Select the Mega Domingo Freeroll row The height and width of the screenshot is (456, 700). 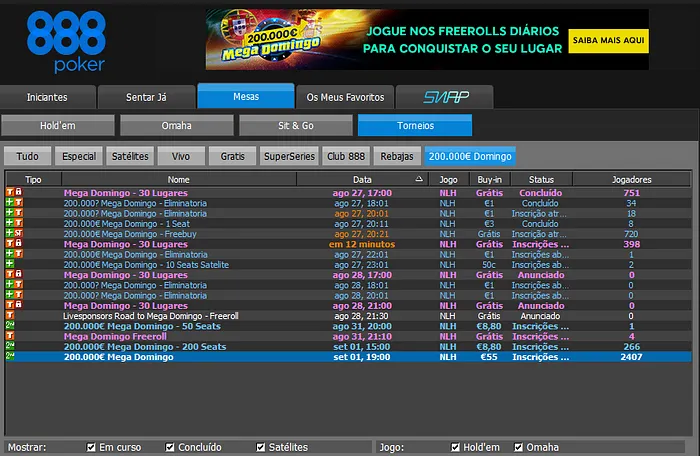[x=348, y=337]
